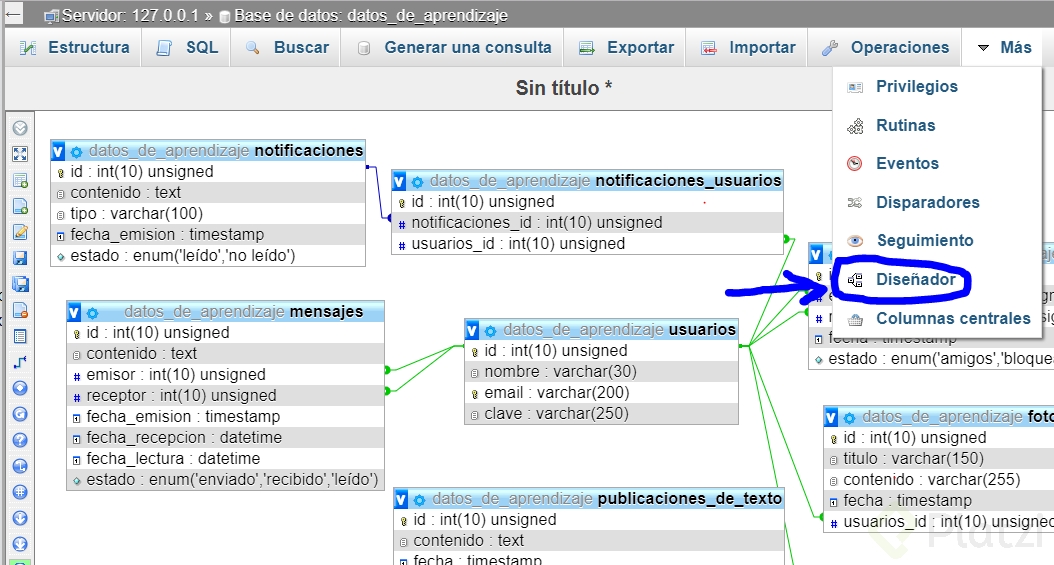Click the Save page as icon
The width and height of the screenshot is (1054, 565).
click(x=20, y=284)
